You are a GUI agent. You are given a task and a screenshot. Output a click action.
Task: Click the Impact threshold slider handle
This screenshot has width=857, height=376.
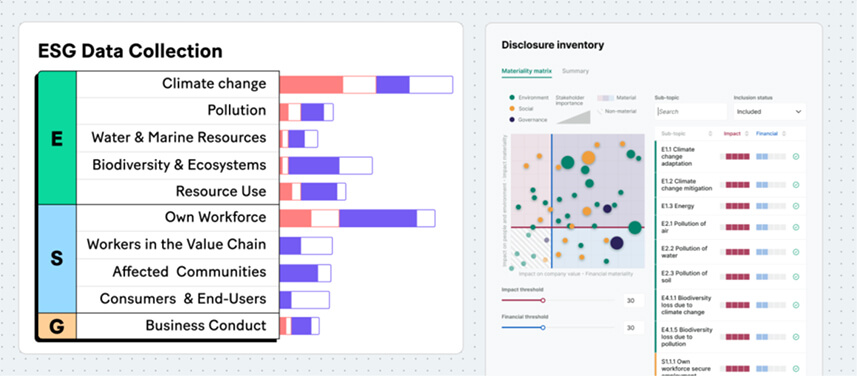pos(543,300)
